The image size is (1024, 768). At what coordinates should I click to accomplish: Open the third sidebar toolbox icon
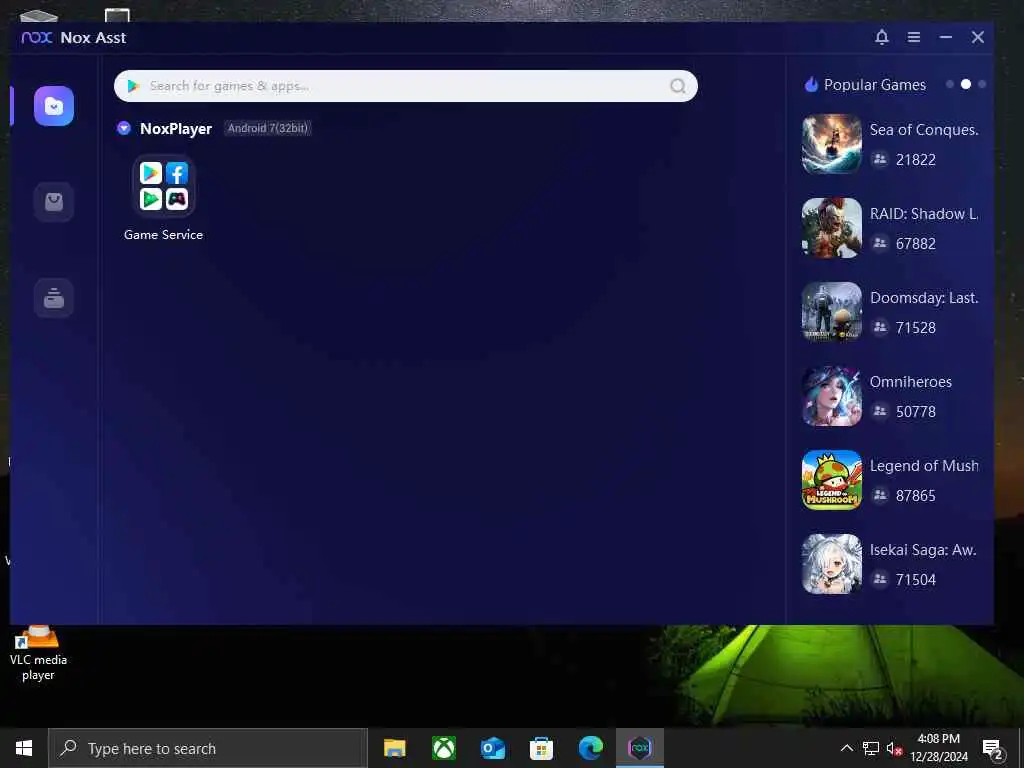pos(54,298)
